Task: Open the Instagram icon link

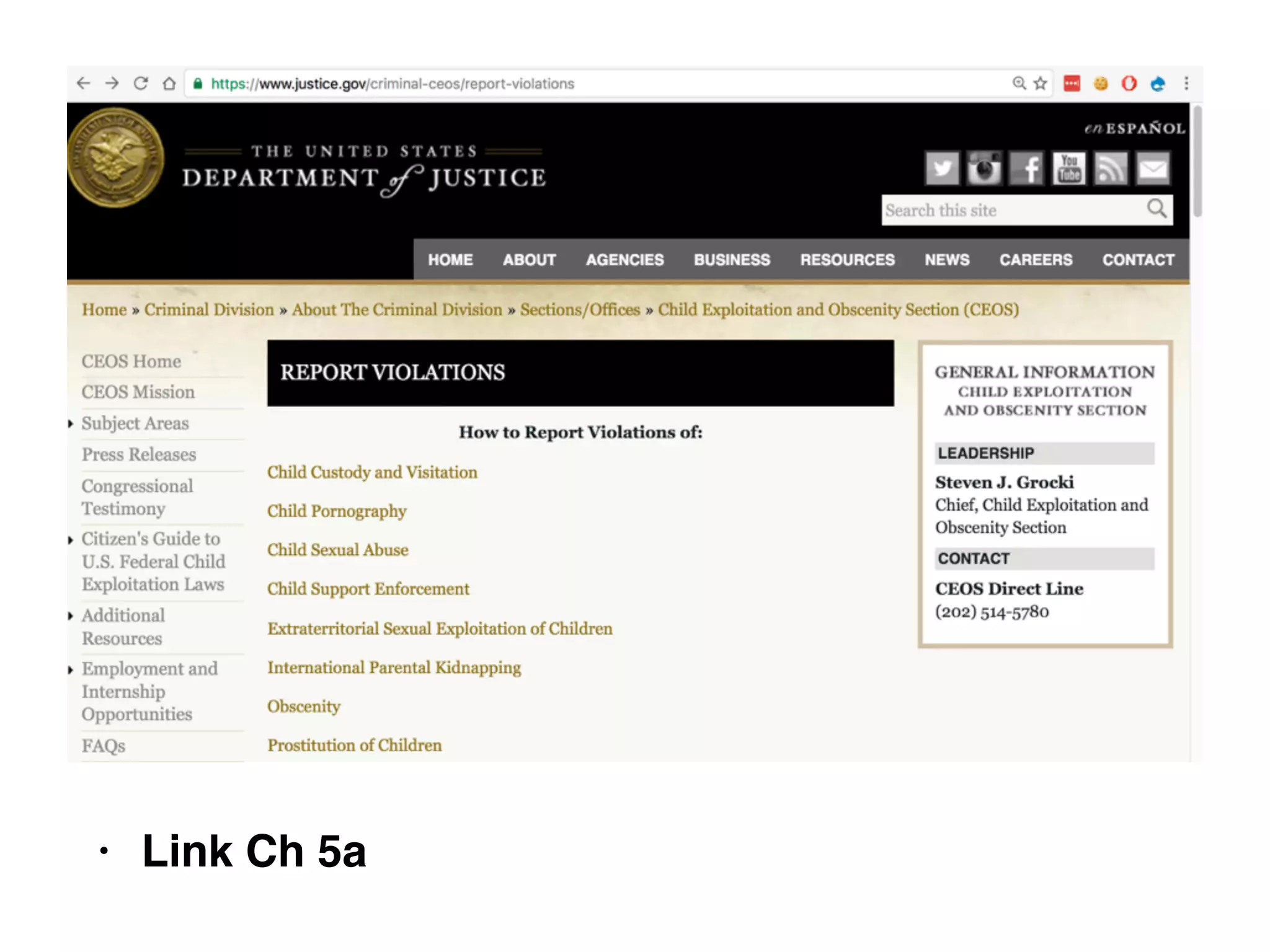Action: (x=984, y=169)
